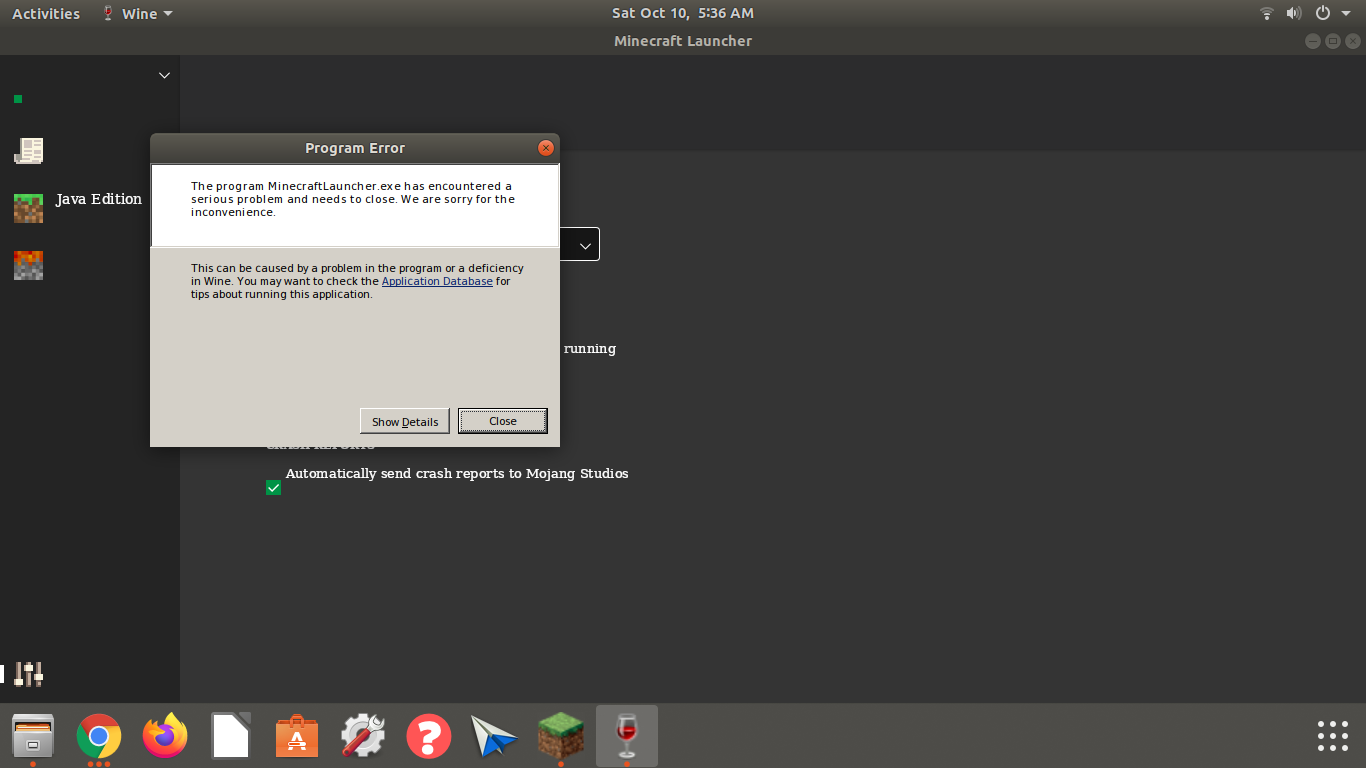Screen dimensions: 1366x768
Task: Open the clock and calendar panel
Action: tap(683, 13)
